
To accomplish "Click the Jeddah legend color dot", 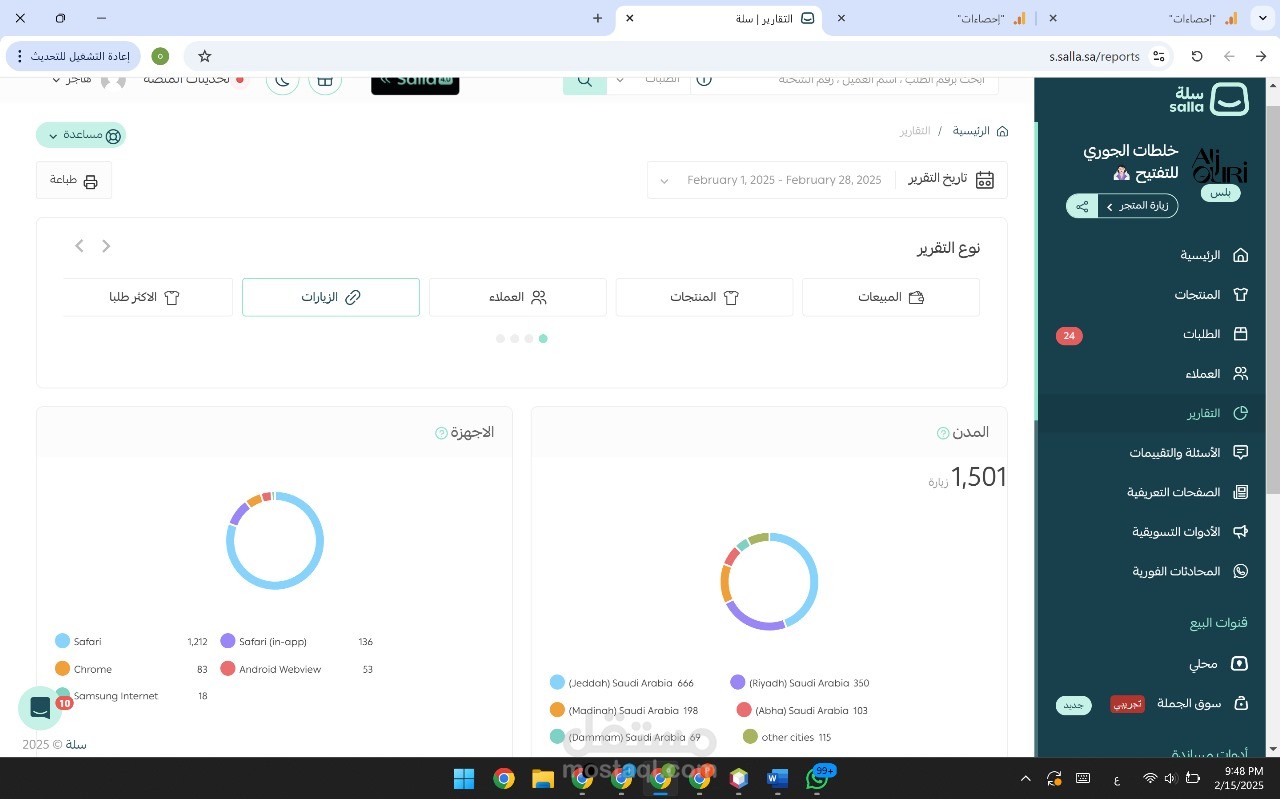I will (557, 682).
